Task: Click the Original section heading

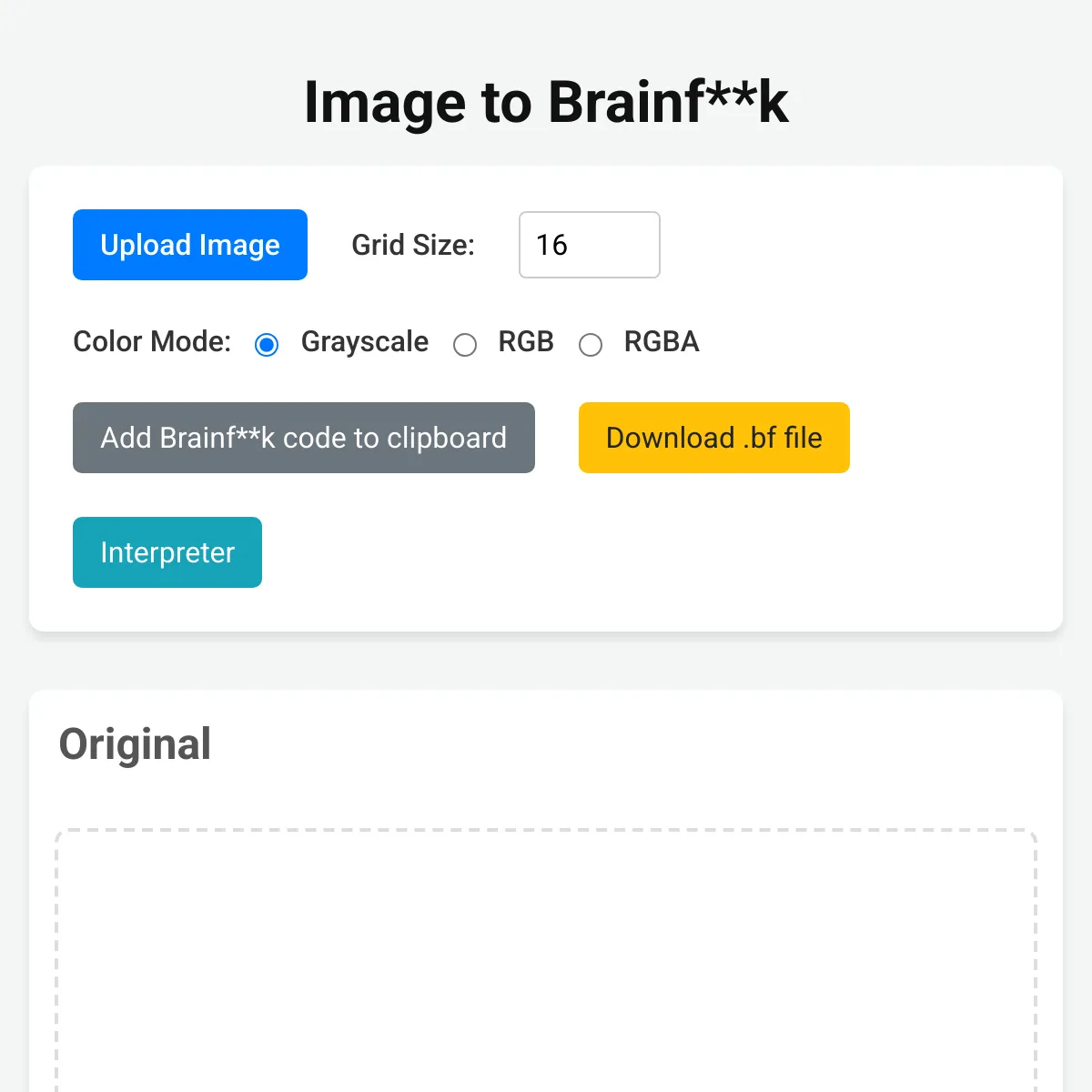Action: [136, 744]
